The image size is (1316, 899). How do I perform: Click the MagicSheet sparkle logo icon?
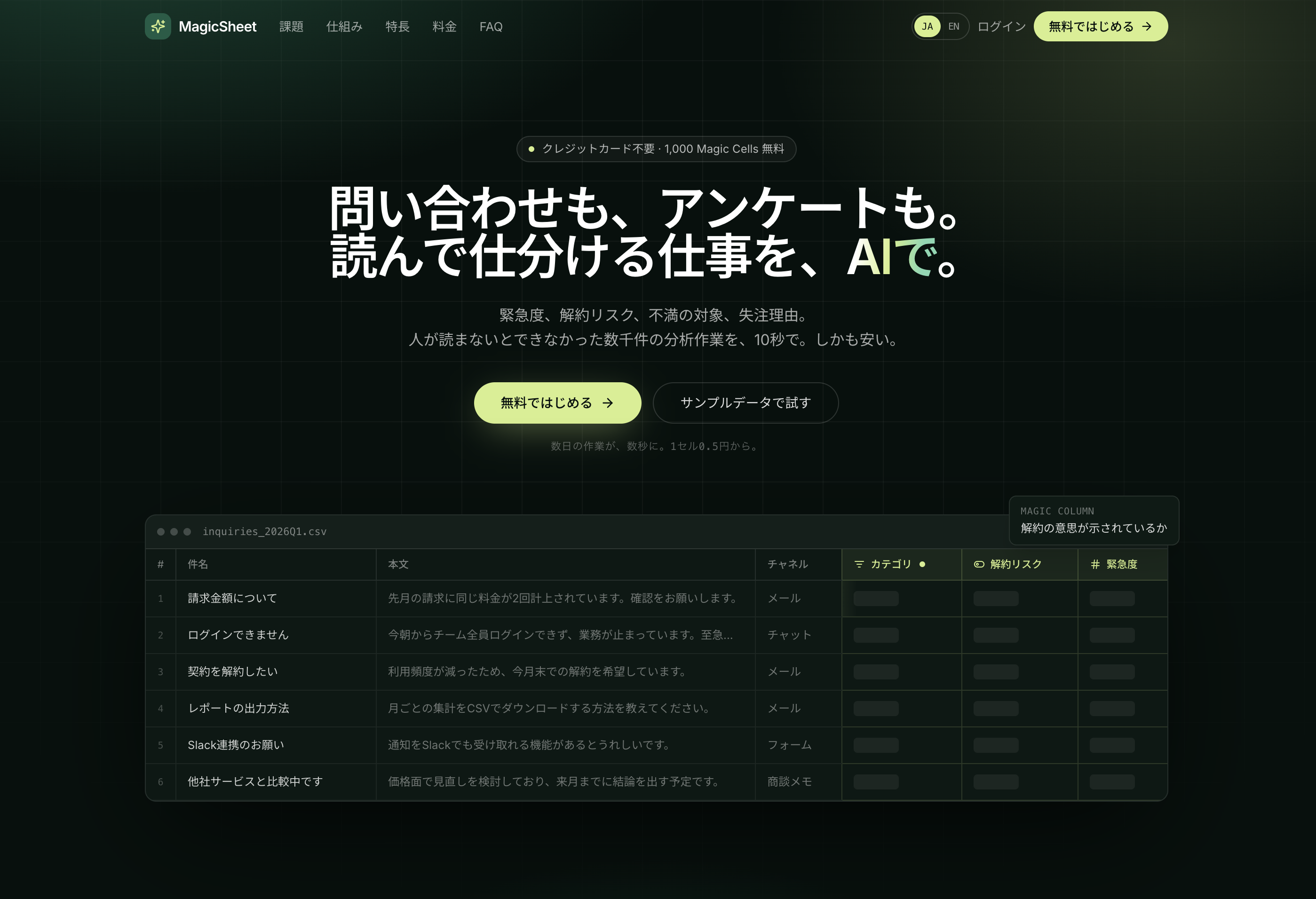(x=158, y=27)
